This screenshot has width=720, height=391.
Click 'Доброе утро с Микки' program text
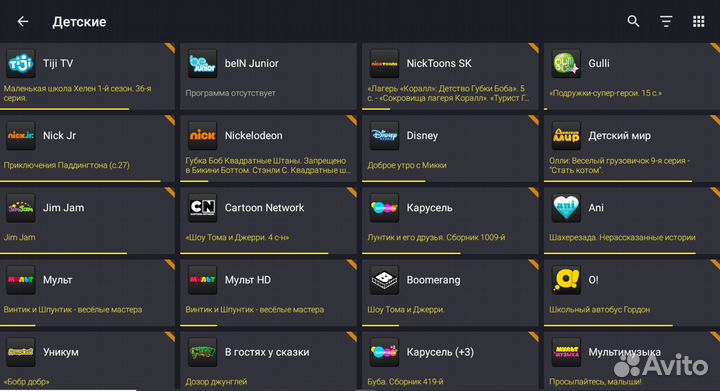(407, 165)
